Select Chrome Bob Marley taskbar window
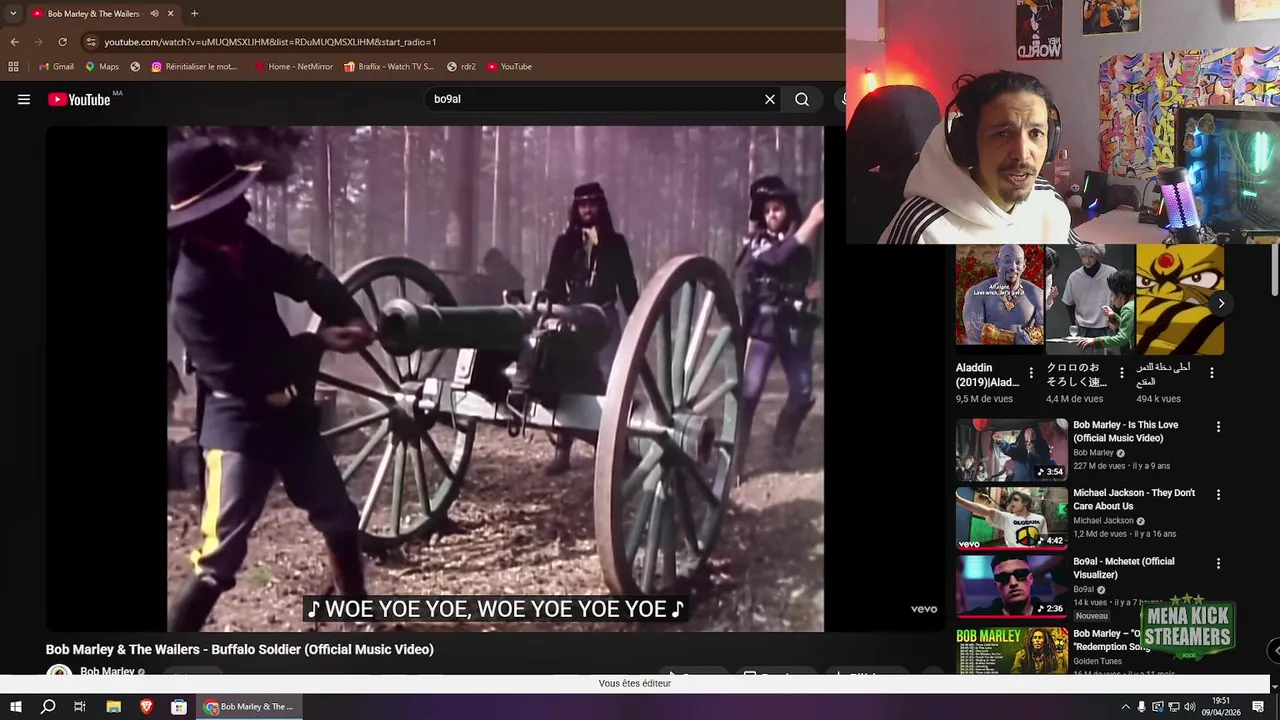Screen dimensions: 1280x720 248,706
